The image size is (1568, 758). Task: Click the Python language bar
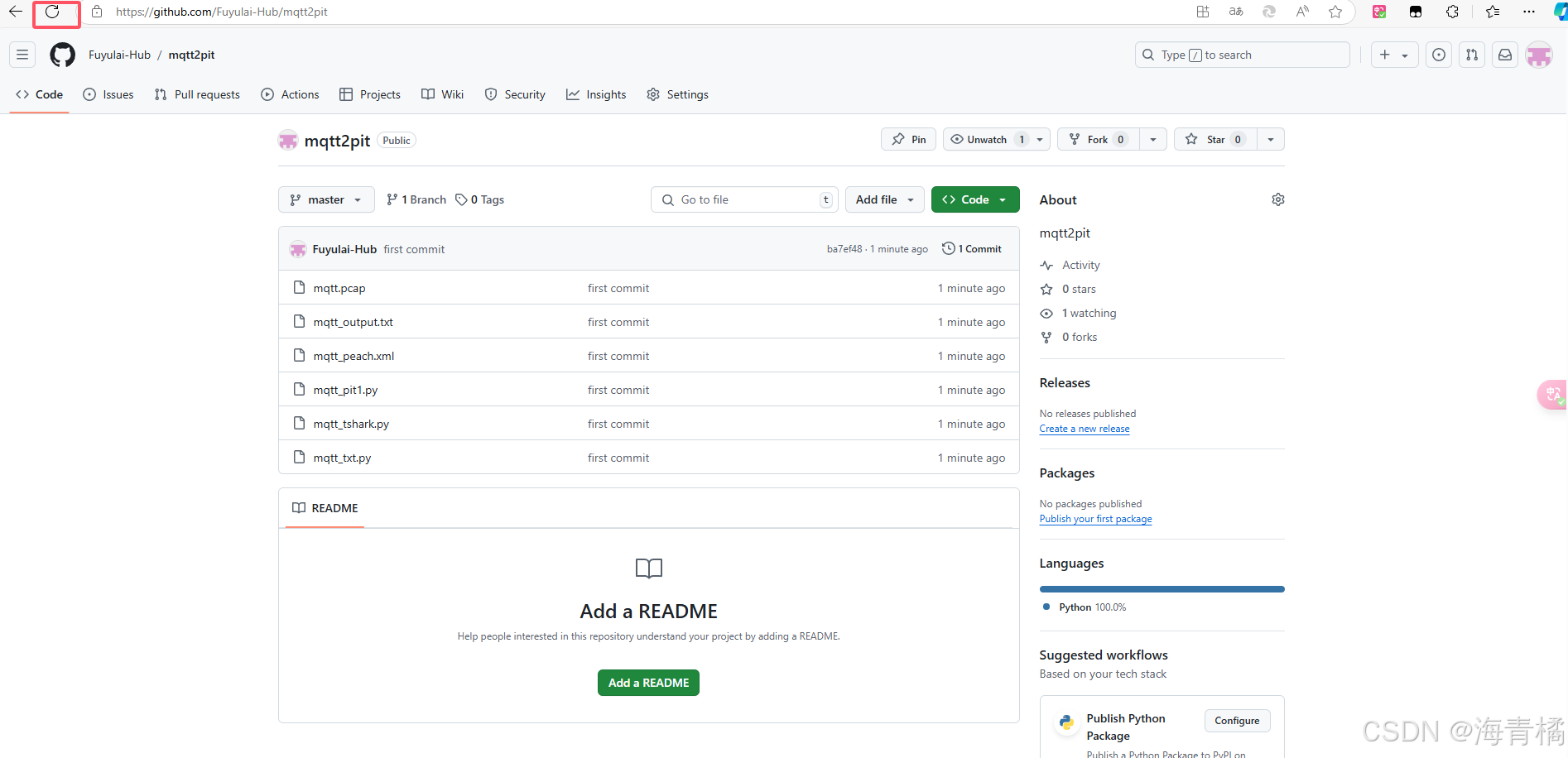pyautogui.click(x=1162, y=589)
